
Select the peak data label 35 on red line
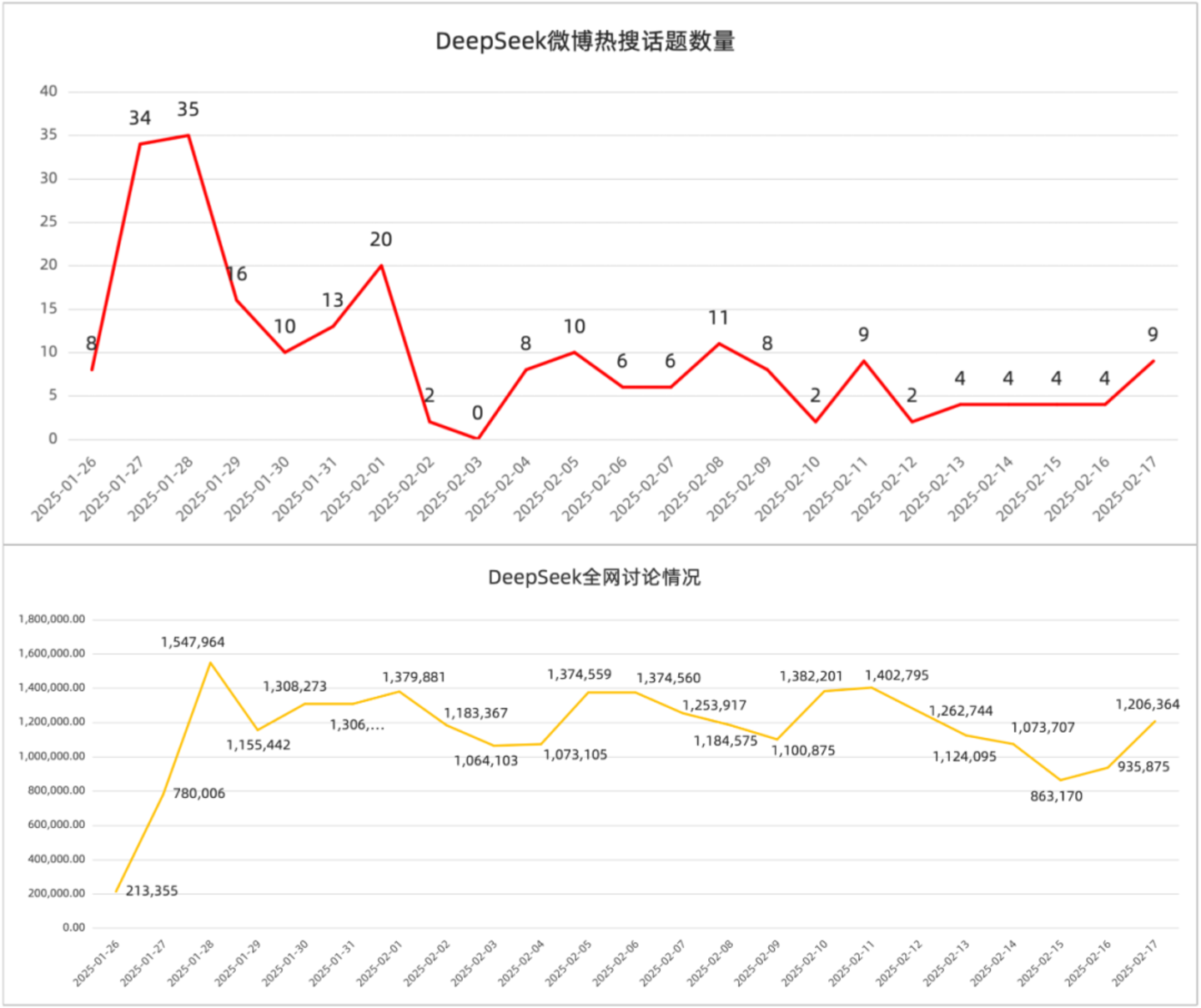tap(188, 110)
